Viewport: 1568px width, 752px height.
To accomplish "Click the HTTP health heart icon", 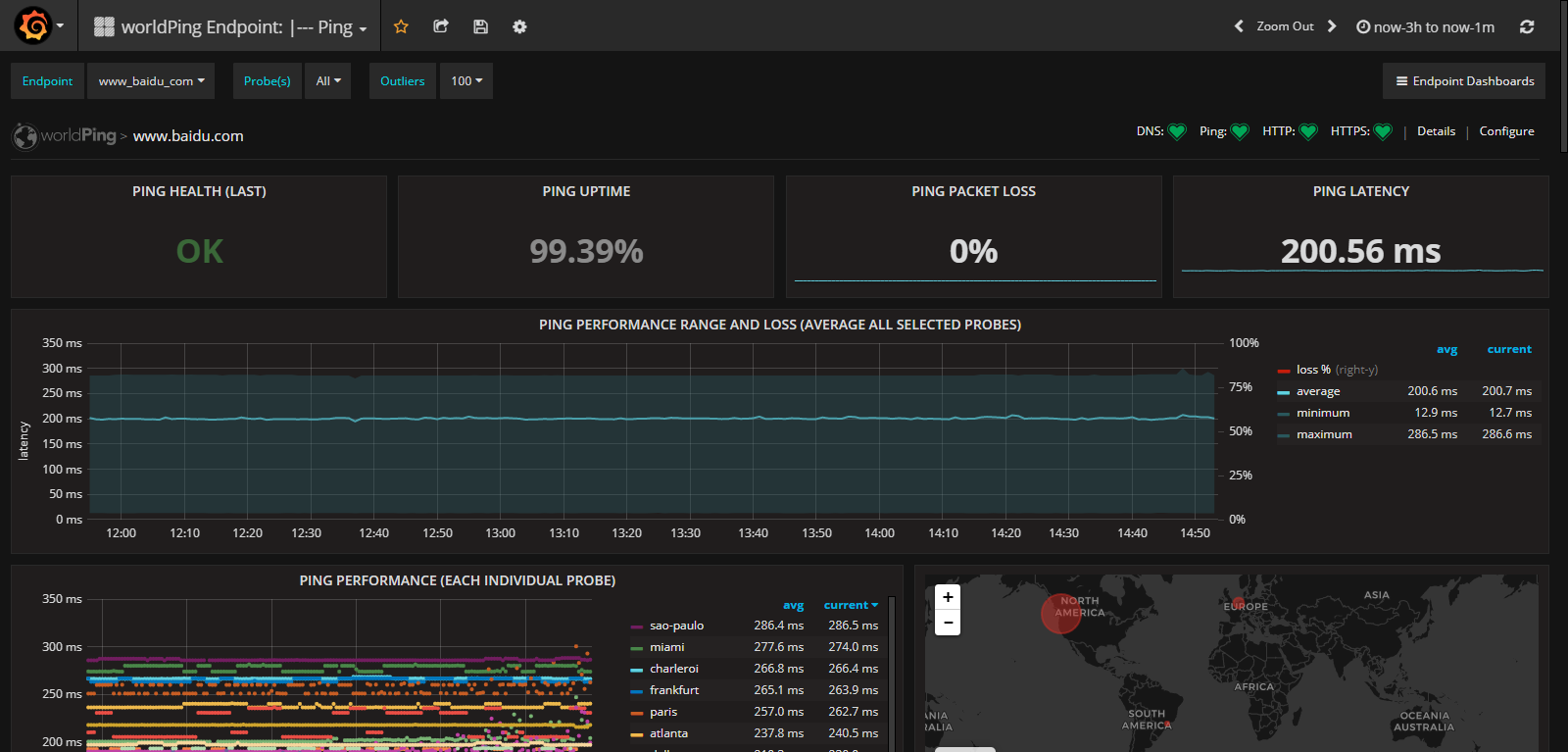I will coord(1308,131).
